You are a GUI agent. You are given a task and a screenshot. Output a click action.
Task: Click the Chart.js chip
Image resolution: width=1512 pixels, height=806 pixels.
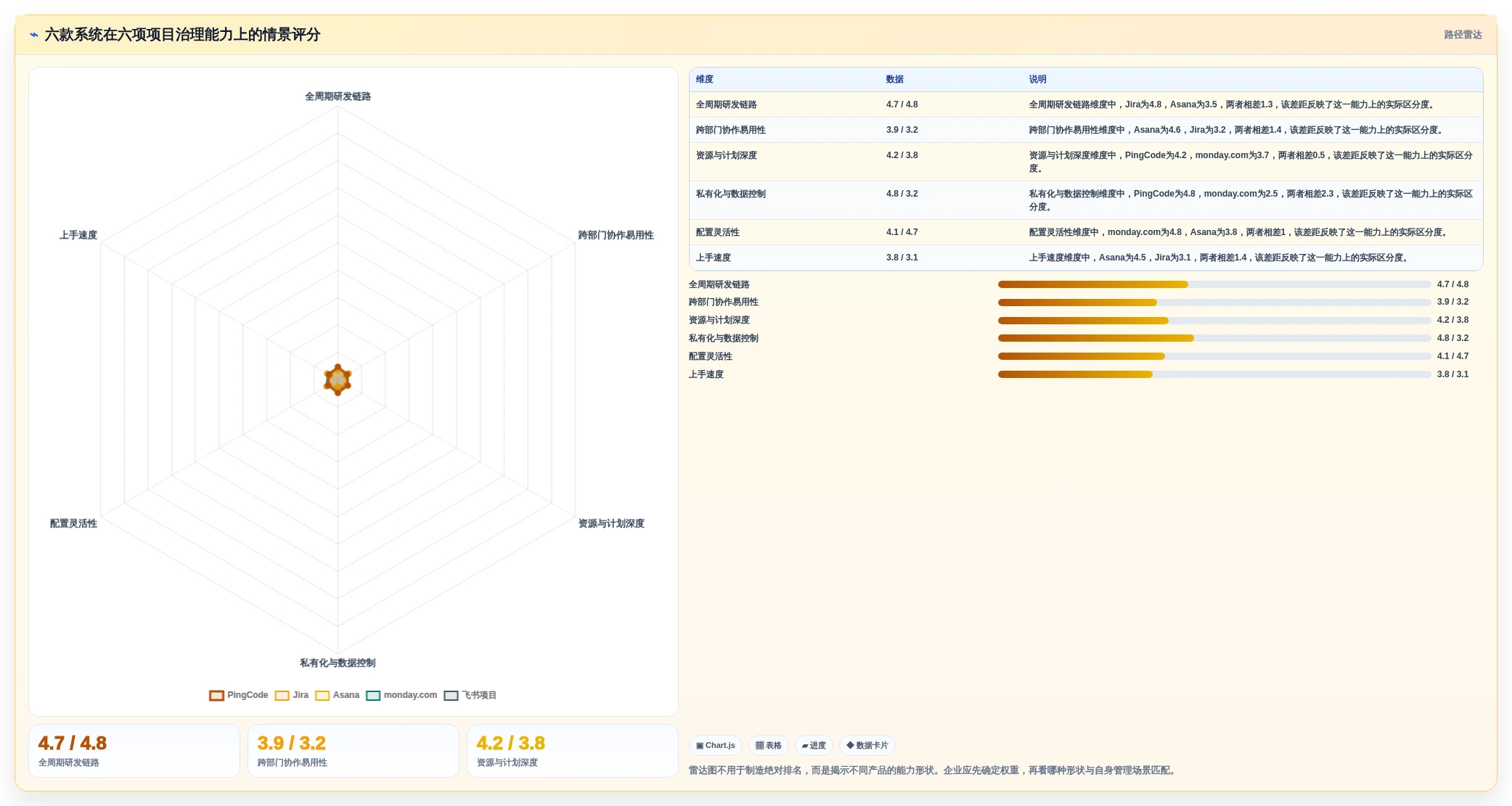point(715,745)
